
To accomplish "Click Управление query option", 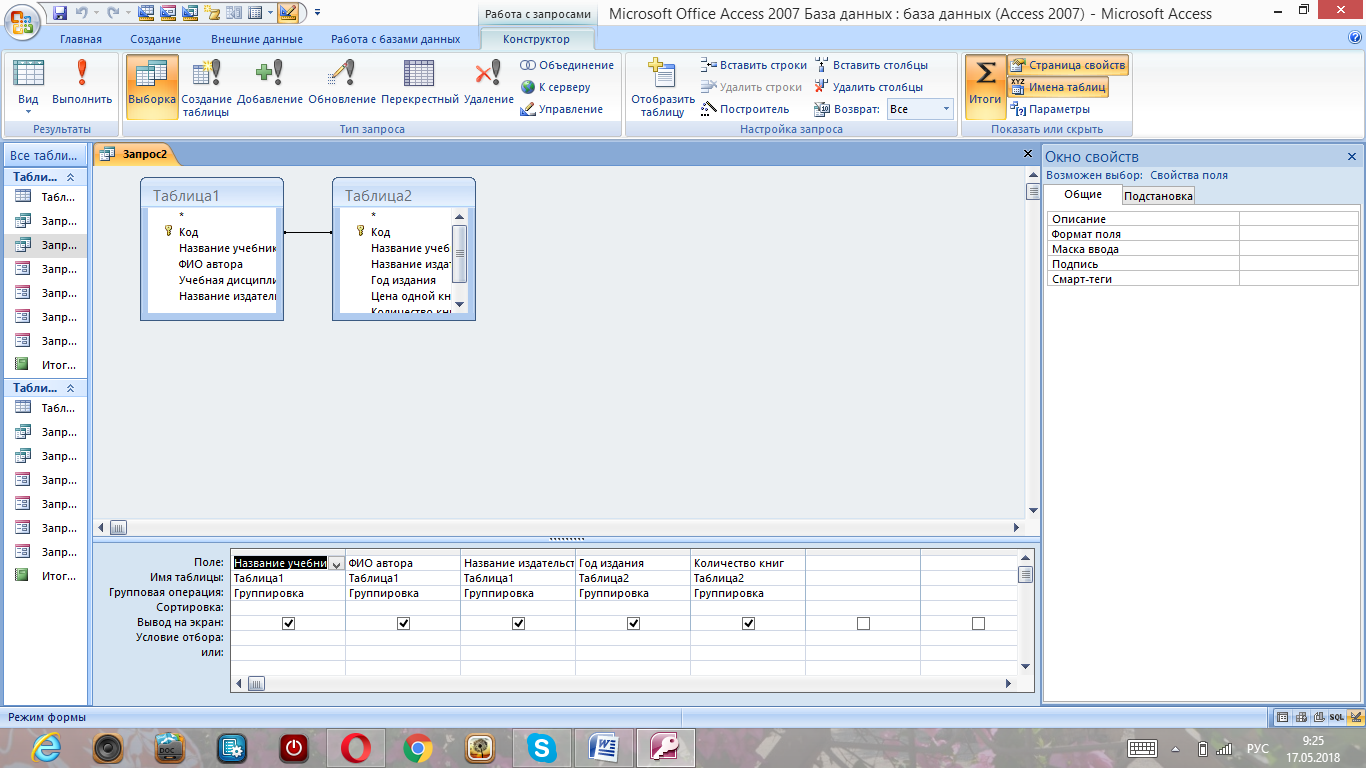I will (x=561, y=109).
